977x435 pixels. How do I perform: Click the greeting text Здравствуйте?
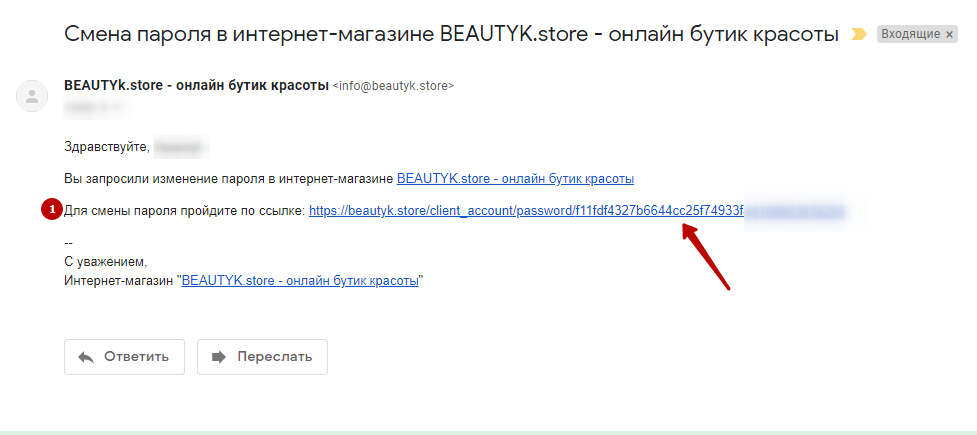pos(107,147)
